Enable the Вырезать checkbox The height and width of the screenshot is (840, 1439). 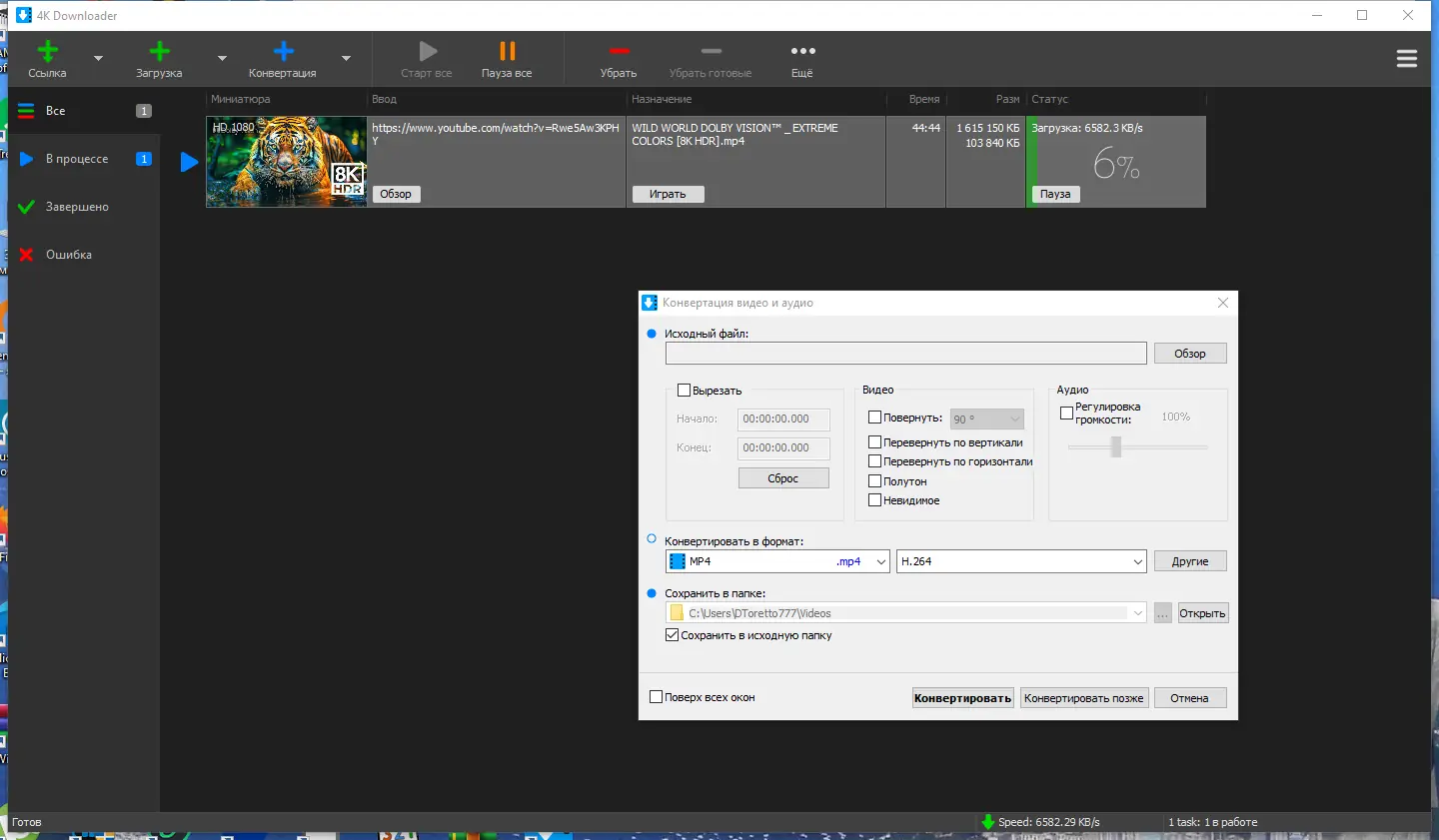pyautogui.click(x=685, y=391)
